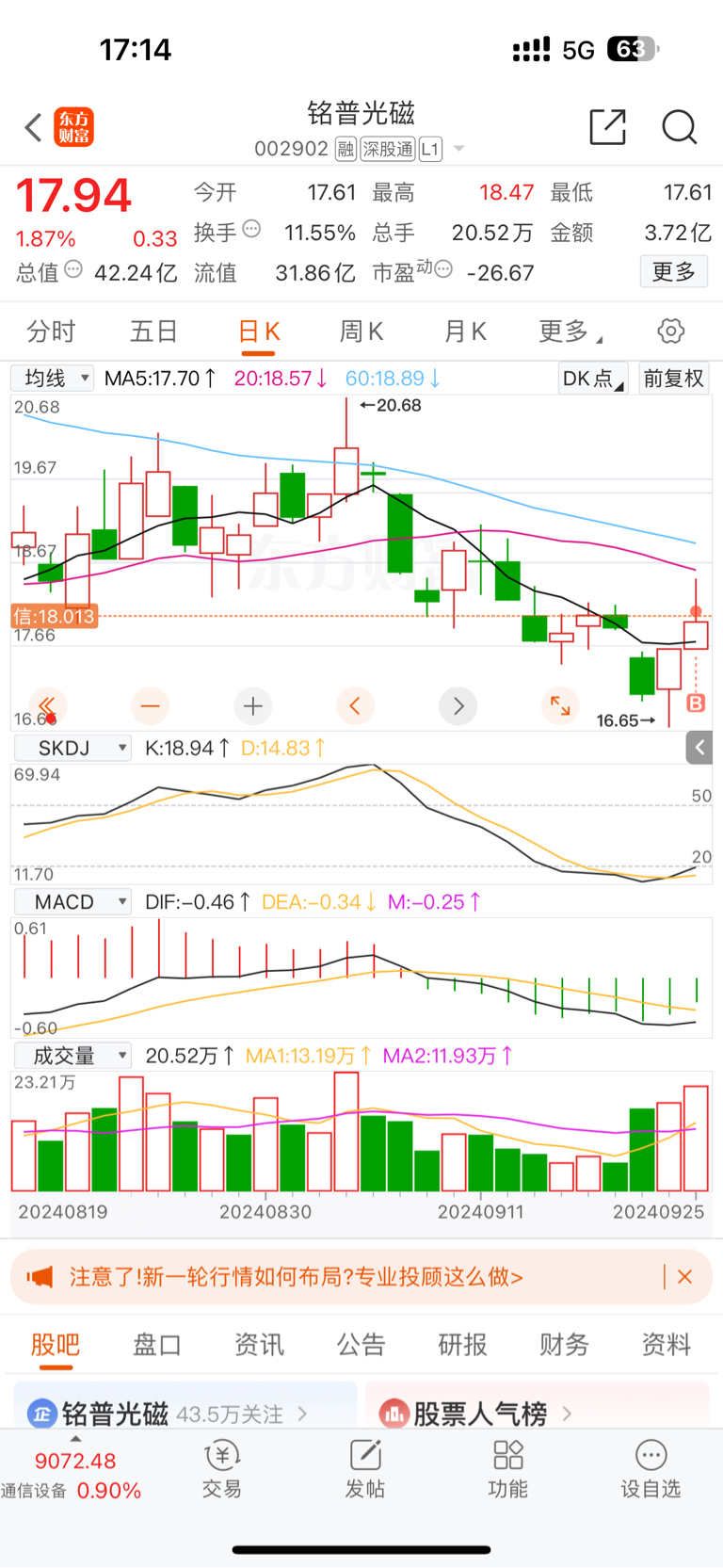Open DK点 selector
Image resolution: width=723 pixels, height=1568 pixels.
pyautogui.click(x=593, y=379)
